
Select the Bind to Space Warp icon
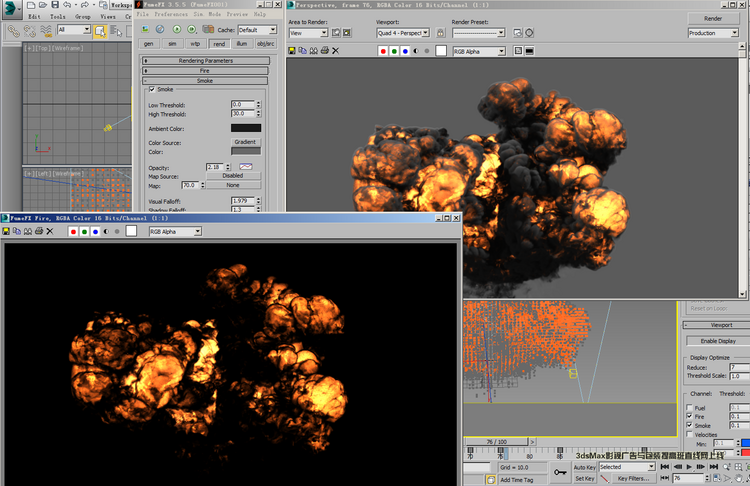click(46, 31)
